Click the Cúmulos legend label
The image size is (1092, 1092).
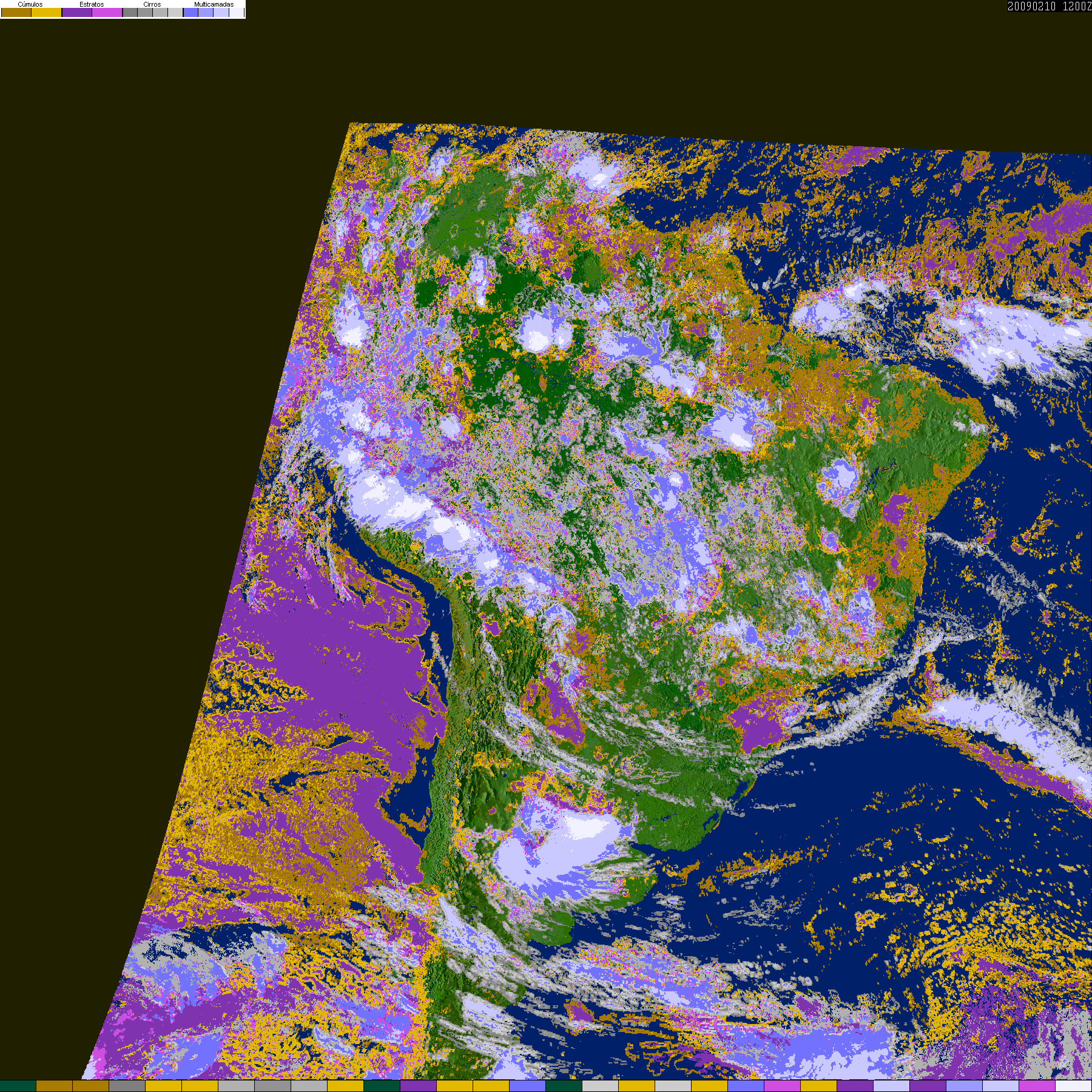click(30, 4)
